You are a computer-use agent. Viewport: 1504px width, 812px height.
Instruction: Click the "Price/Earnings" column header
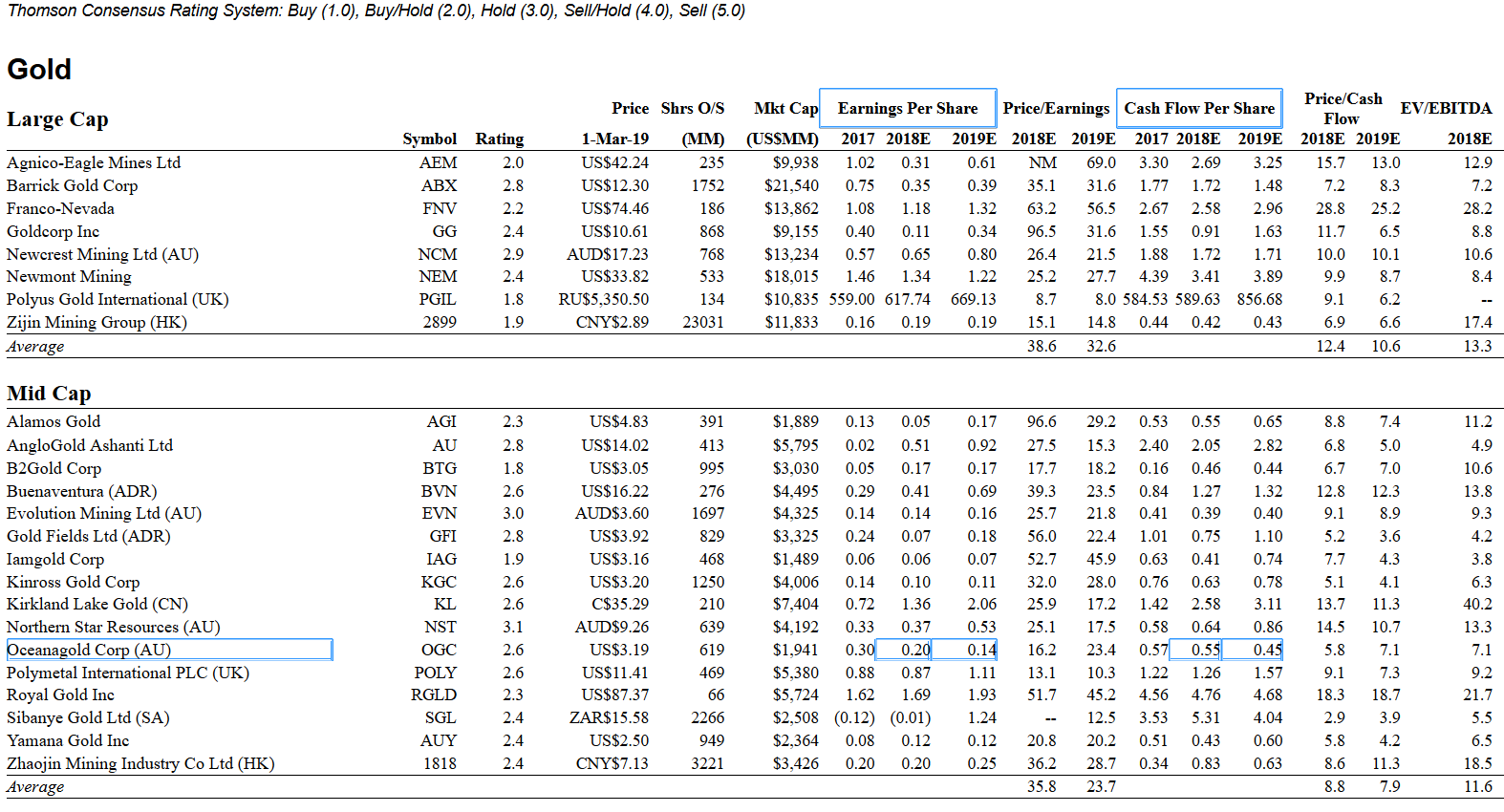click(x=1056, y=108)
